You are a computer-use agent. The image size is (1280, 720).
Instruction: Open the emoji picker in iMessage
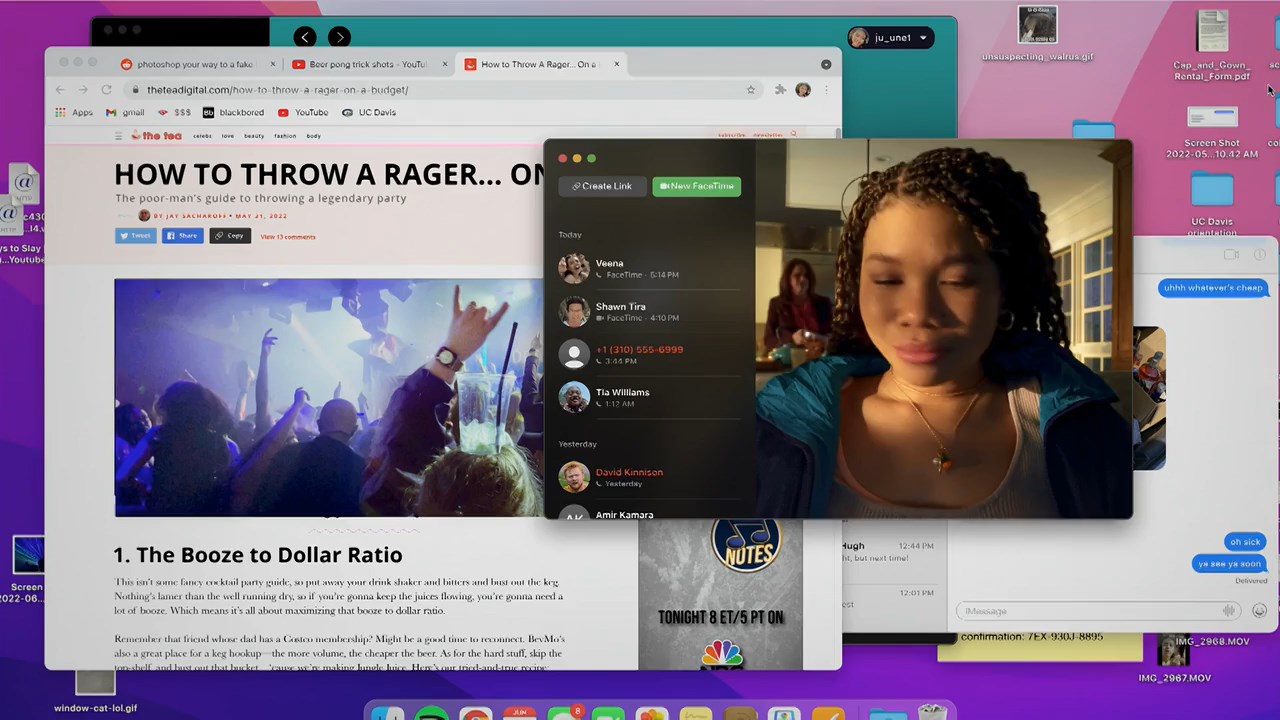pyautogui.click(x=1259, y=611)
